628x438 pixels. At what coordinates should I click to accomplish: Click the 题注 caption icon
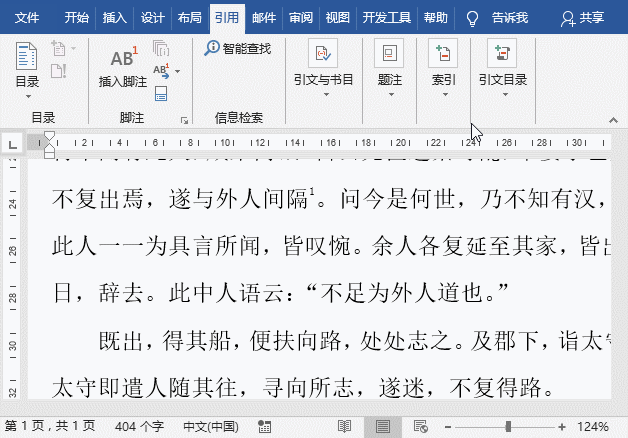coord(389,53)
